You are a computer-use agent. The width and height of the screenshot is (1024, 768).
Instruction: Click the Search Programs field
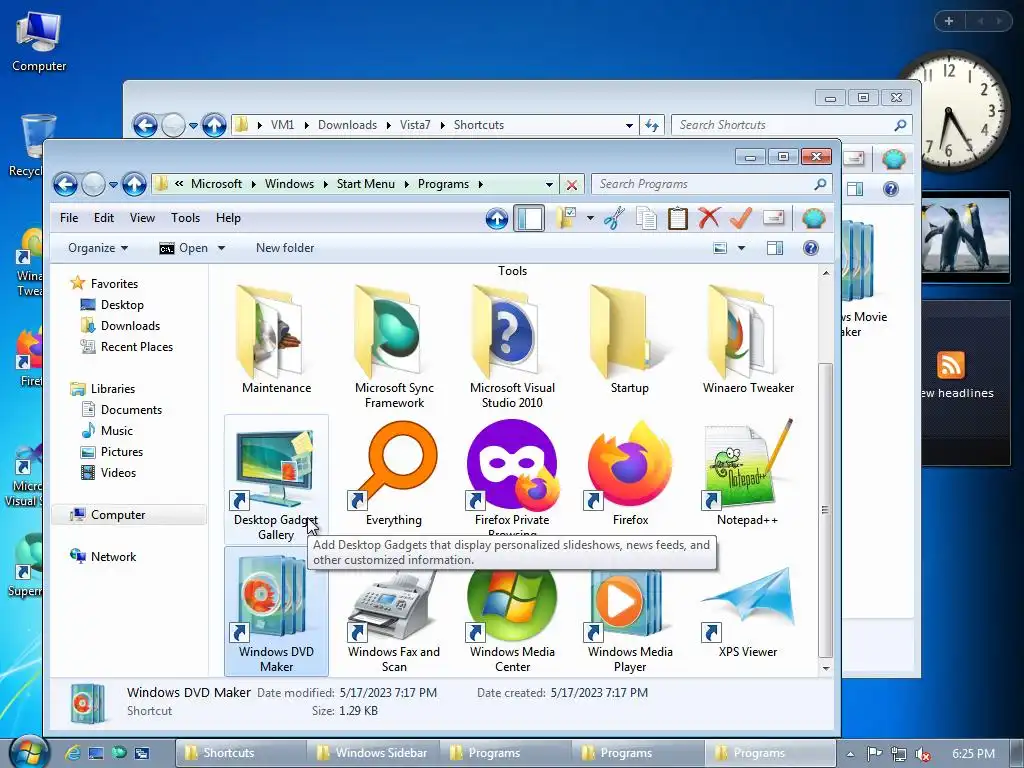click(711, 185)
